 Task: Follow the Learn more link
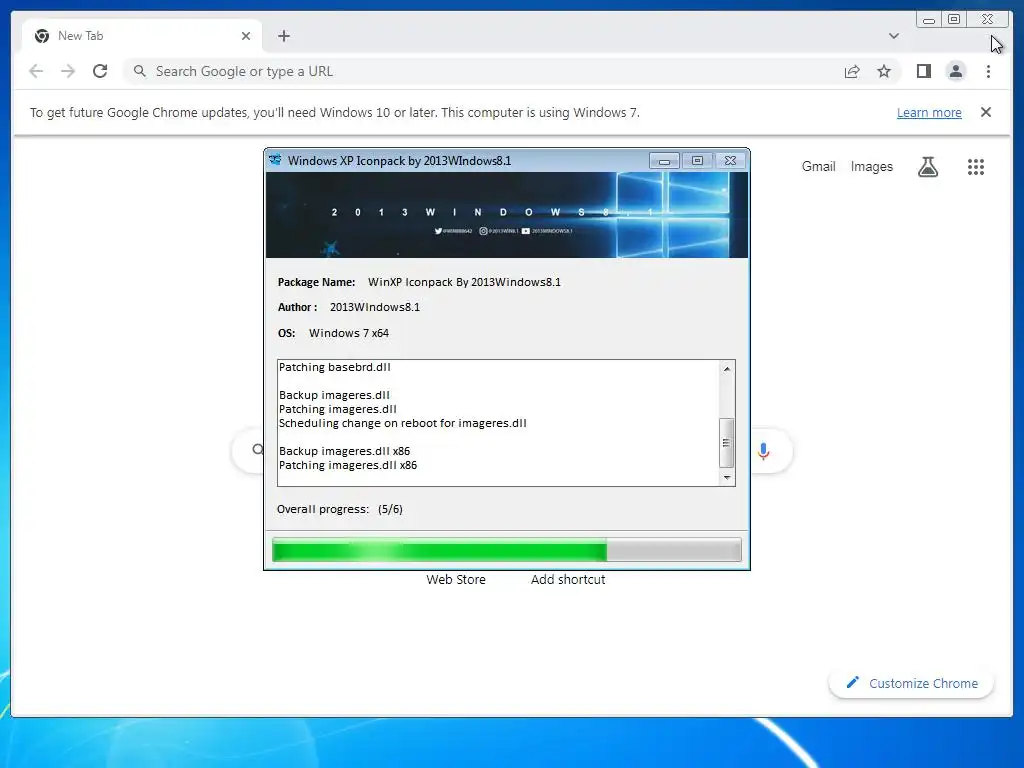(929, 112)
